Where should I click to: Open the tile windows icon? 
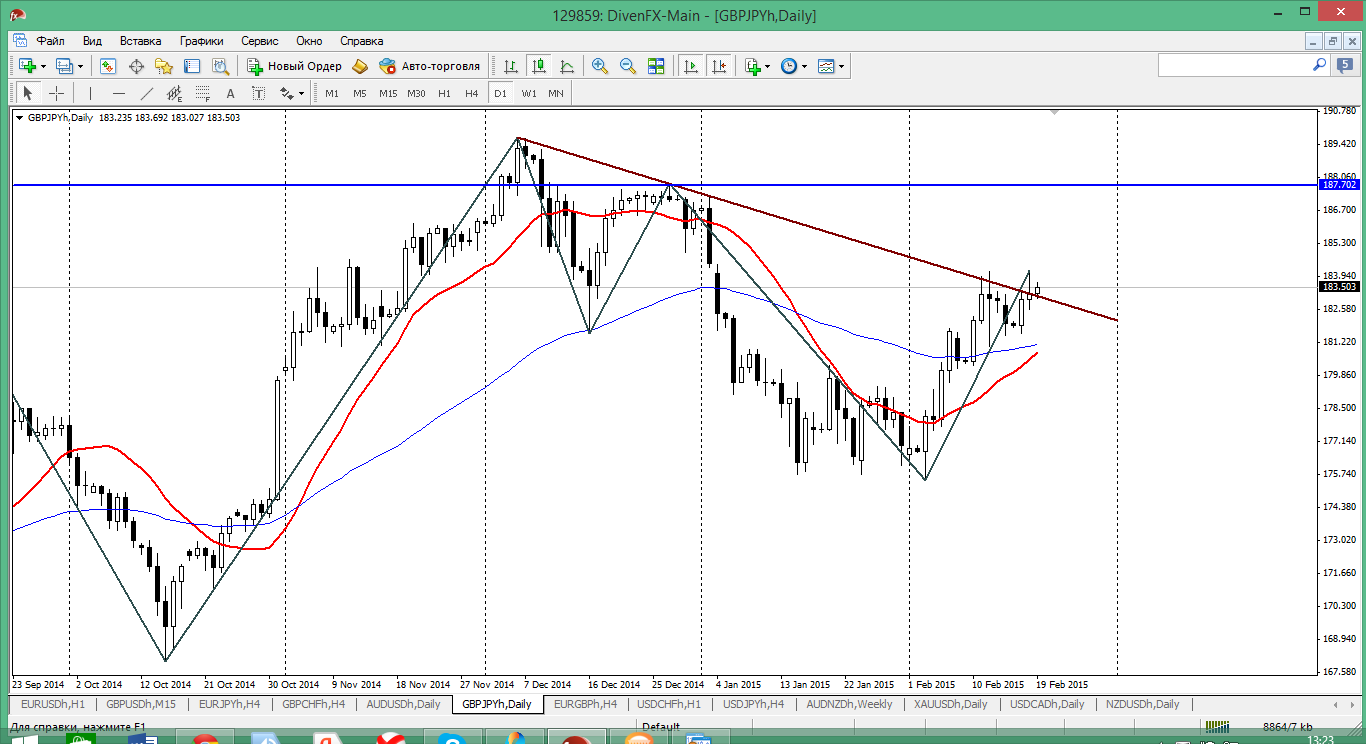[x=656, y=66]
